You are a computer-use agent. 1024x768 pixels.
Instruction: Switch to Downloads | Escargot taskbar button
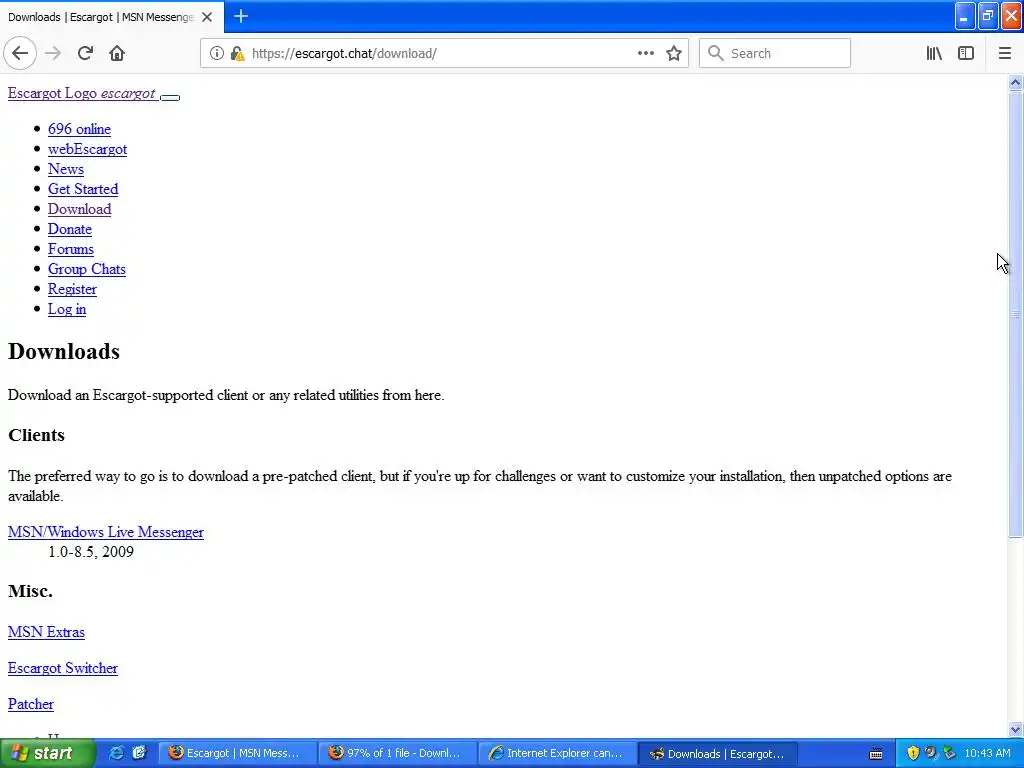point(718,753)
